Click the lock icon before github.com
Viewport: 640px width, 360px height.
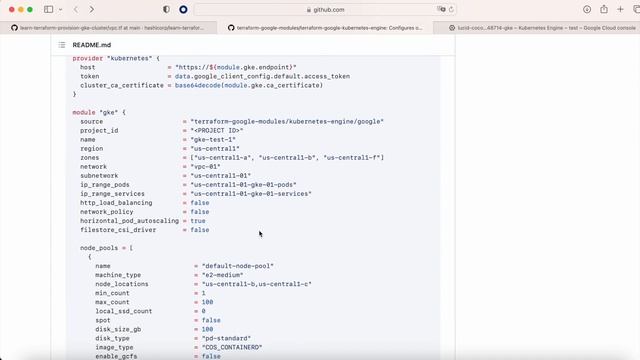click(x=309, y=10)
